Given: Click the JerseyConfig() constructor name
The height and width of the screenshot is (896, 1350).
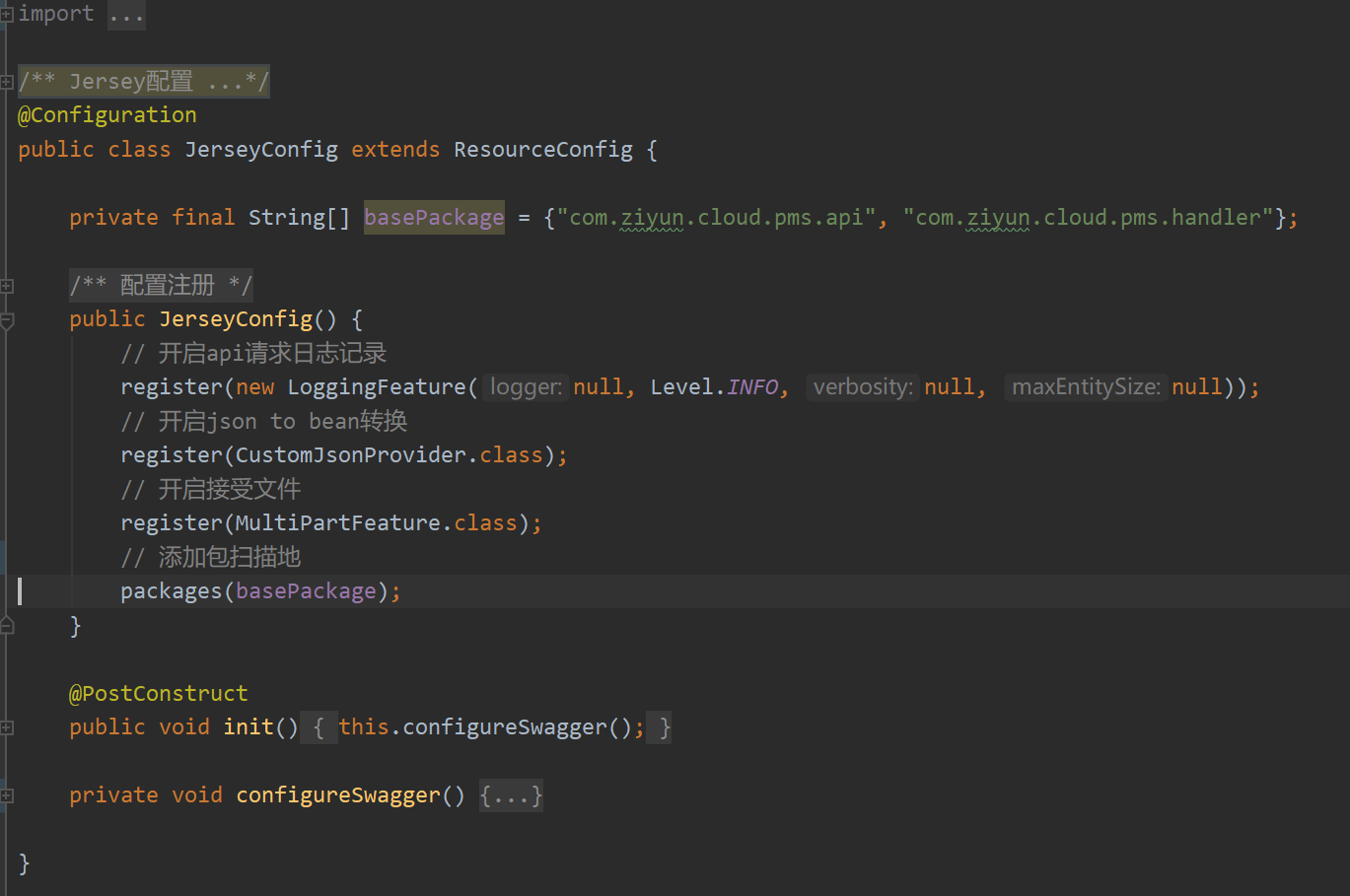Looking at the screenshot, I should click(x=236, y=319).
